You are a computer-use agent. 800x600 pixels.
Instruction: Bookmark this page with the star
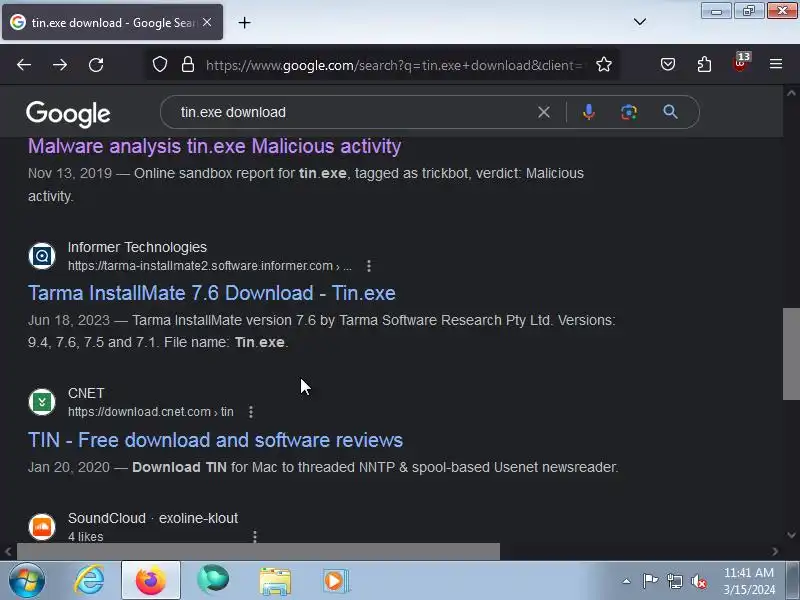(604, 65)
